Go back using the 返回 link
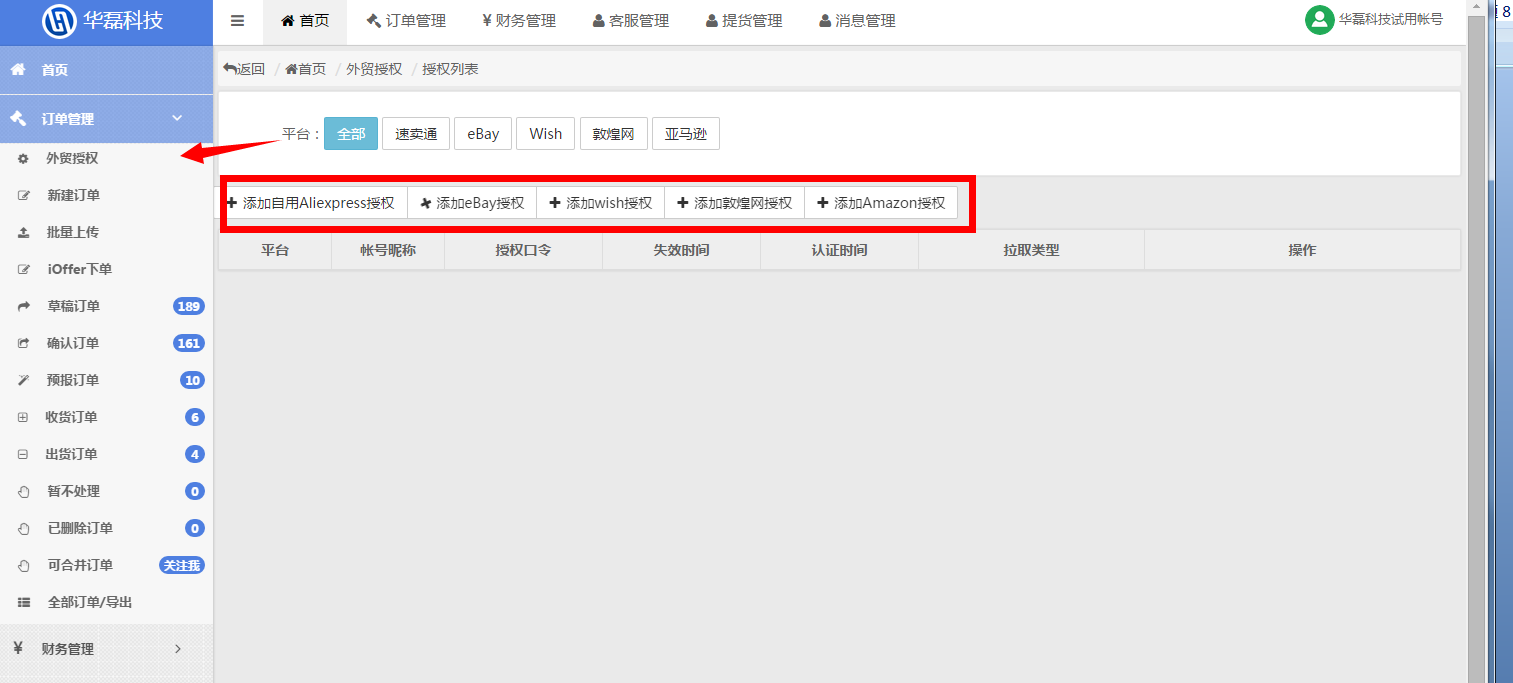This screenshot has width=1513, height=683. click(x=244, y=69)
